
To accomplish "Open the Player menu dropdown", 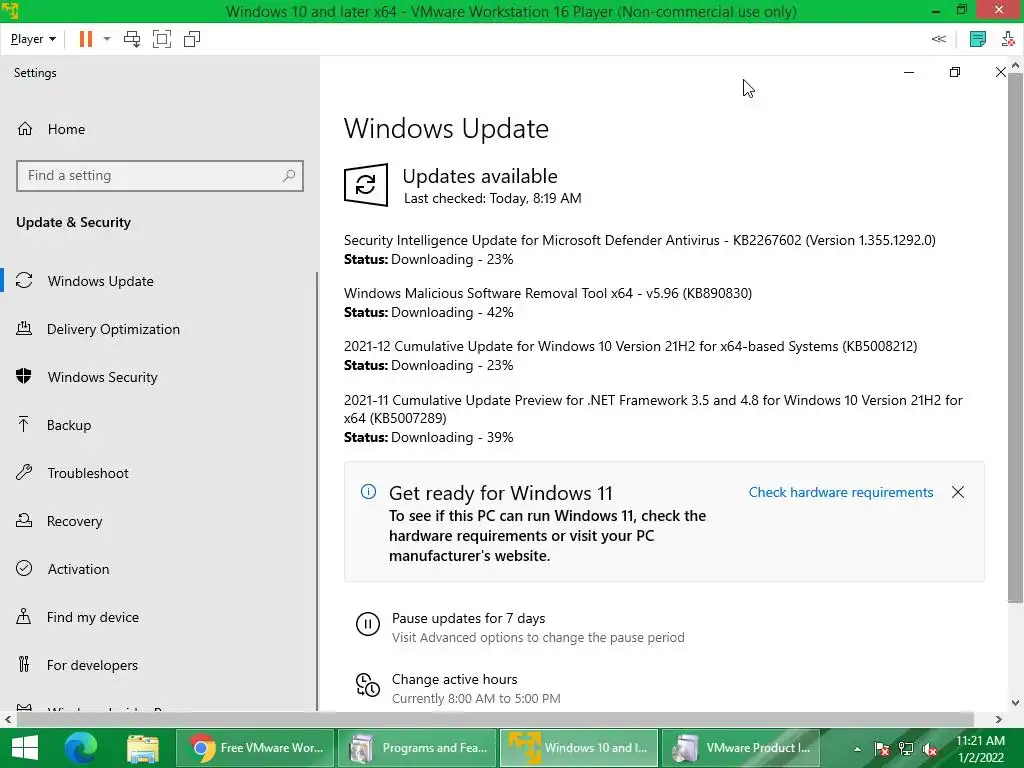I will (x=33, y=39).
